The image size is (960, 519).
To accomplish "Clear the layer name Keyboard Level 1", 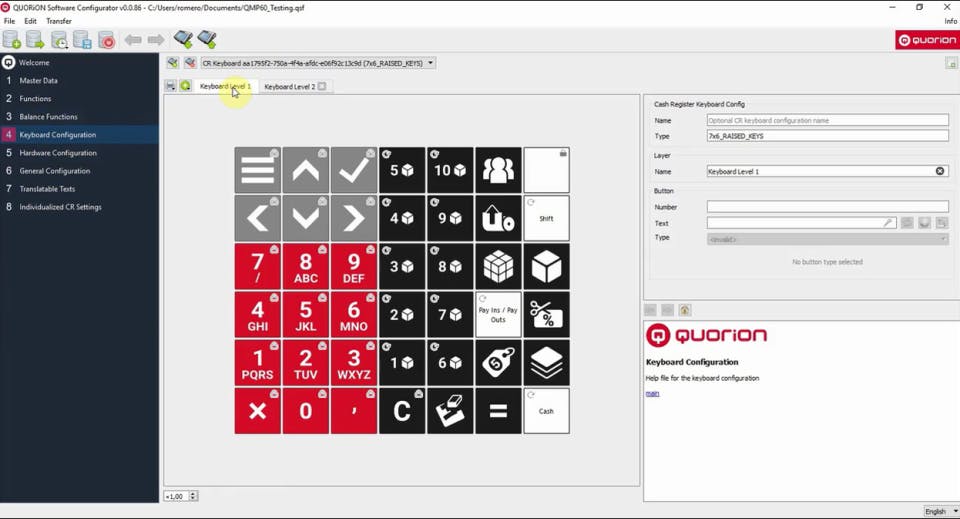I will click(940, 171).
